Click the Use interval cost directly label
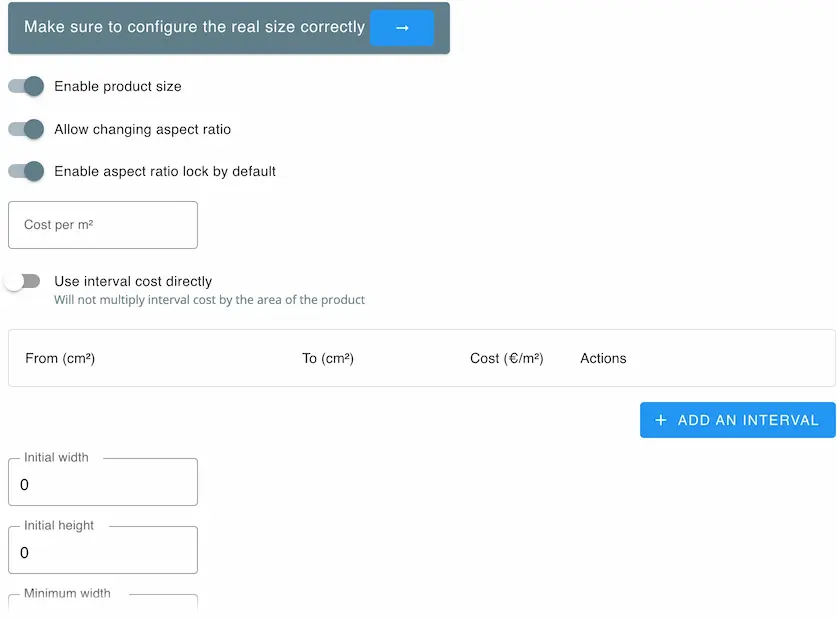Image resolution: width=837 pixels, height=619 pixels. coord(133,281)
